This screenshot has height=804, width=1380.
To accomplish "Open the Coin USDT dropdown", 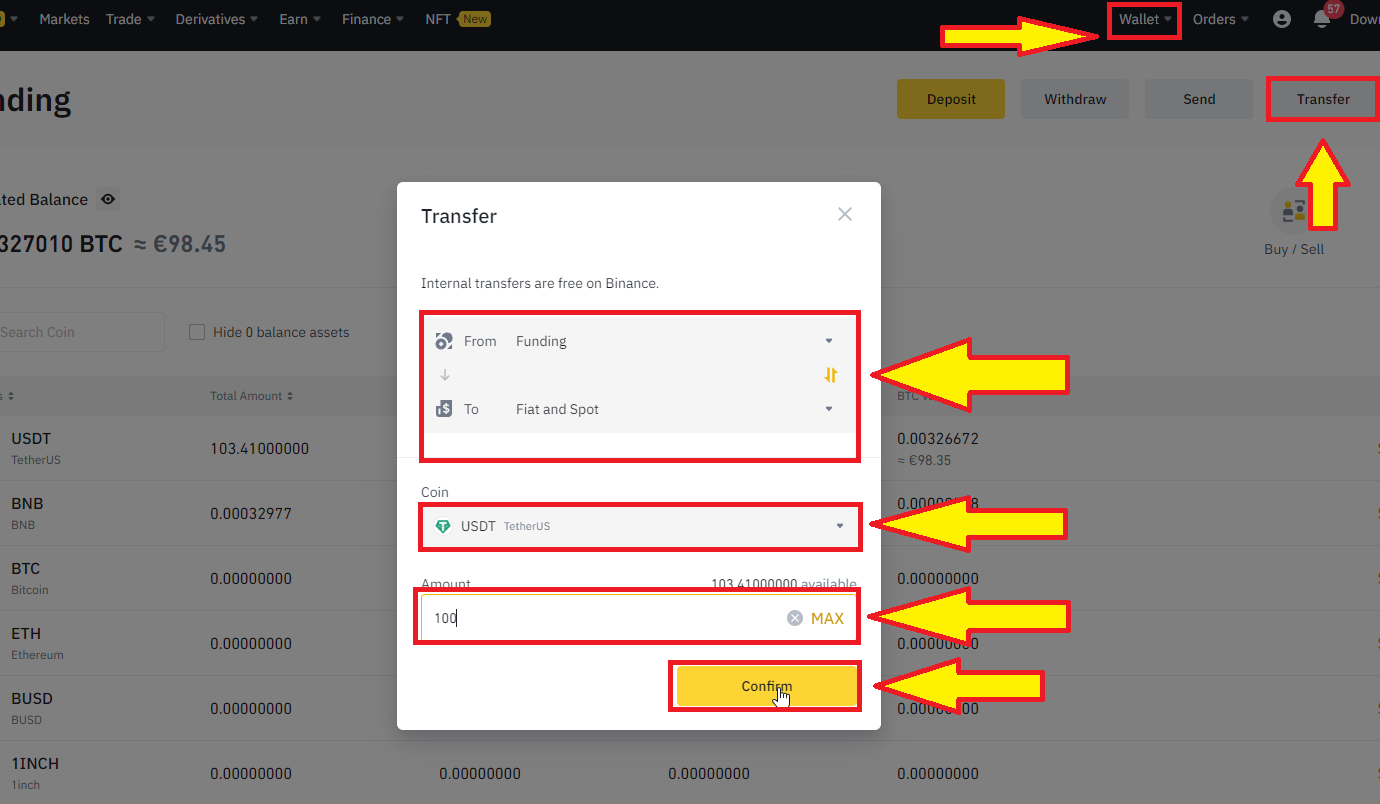I will [639, 526].
